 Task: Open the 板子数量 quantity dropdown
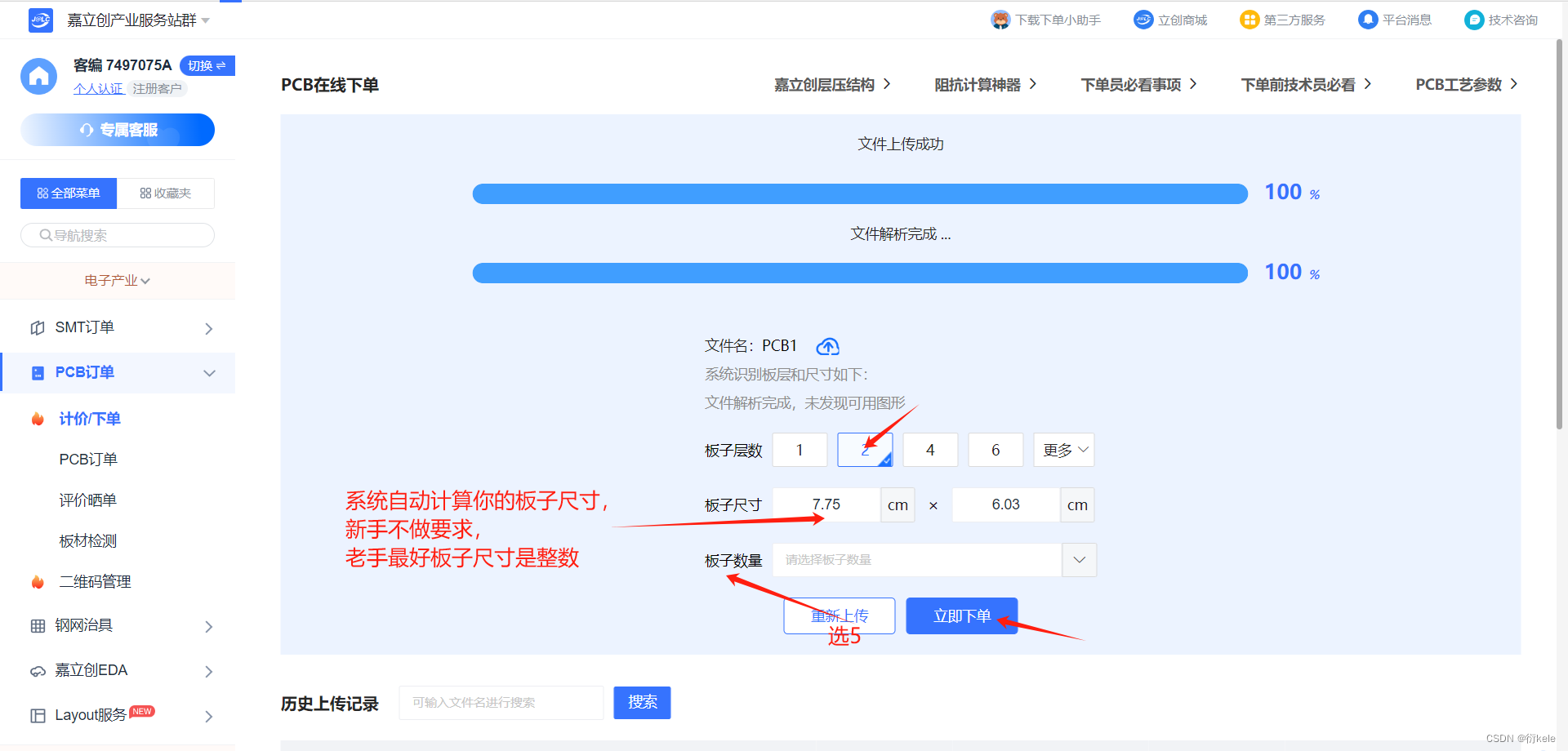pyautogui.click(x=934, y=560)
